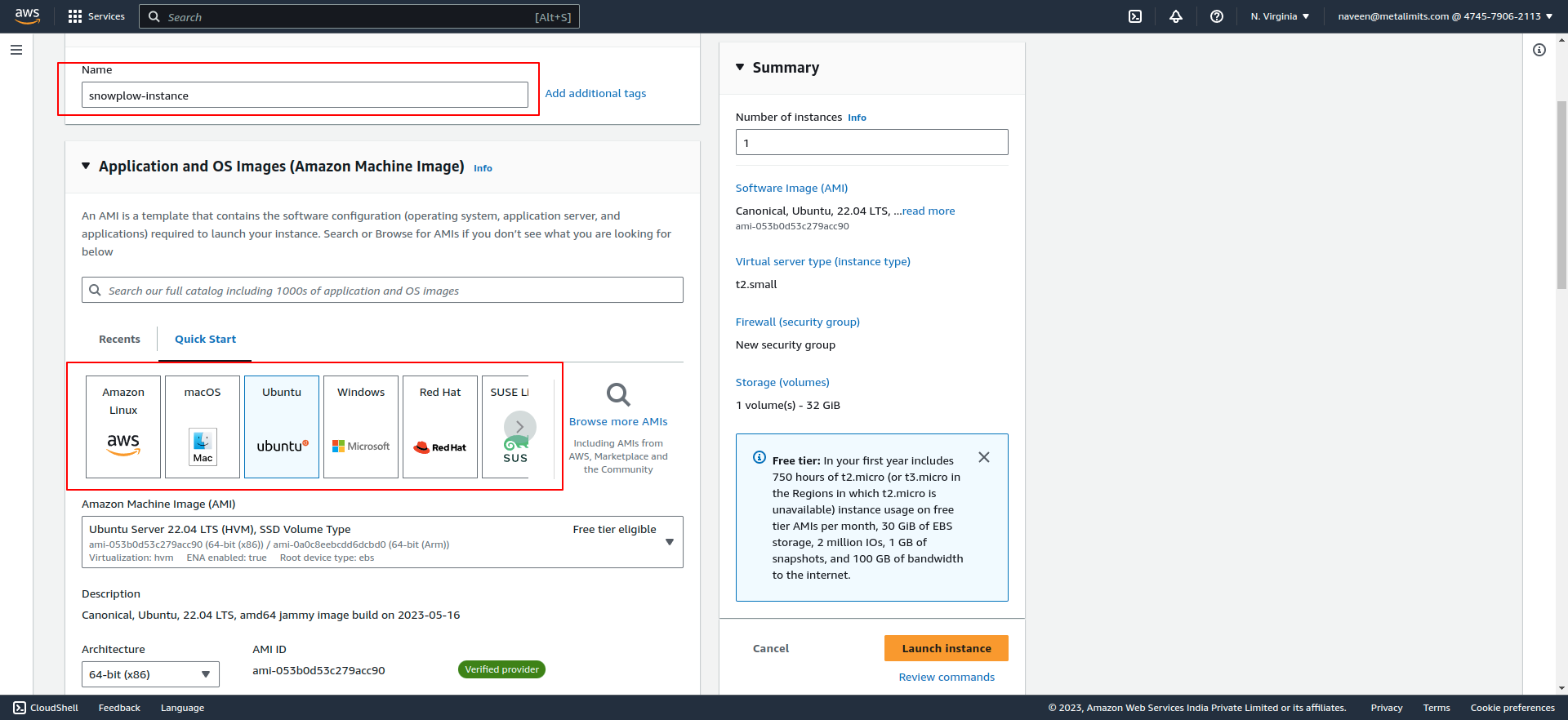The width and height of the screenshot is (1568, 720).
Task: Click the Launch instance button
Action: point(947,648)
